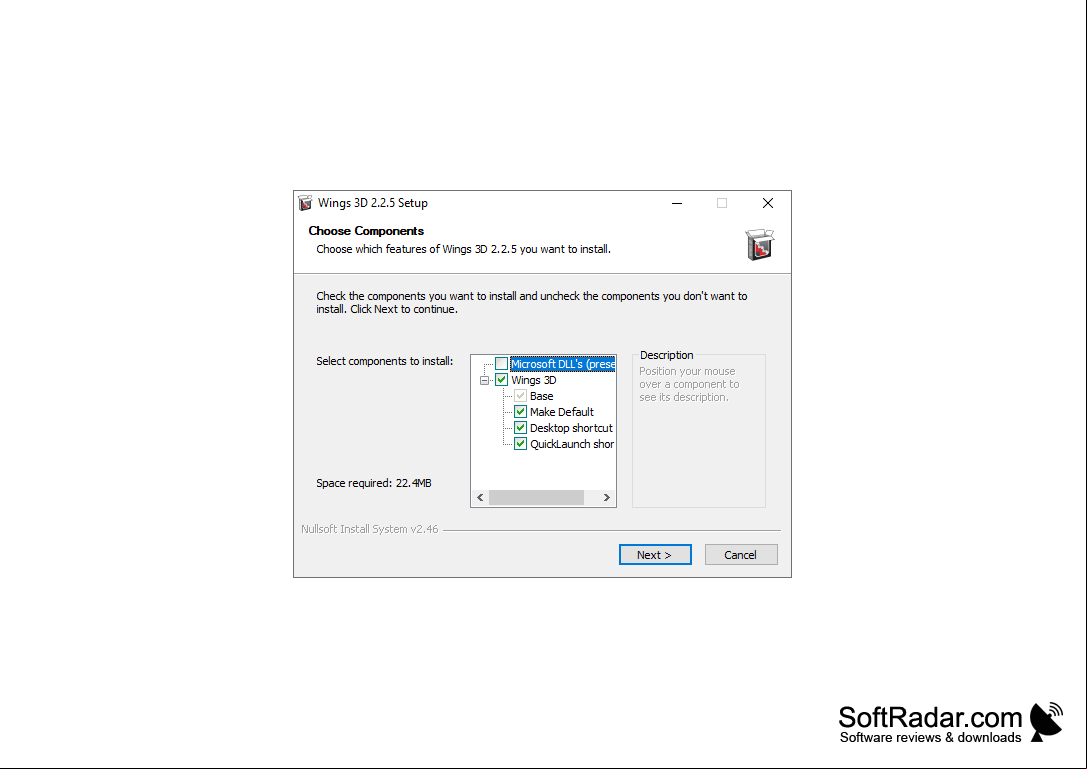Check the Microsoft DLL's checkbox

coord(501,364)
